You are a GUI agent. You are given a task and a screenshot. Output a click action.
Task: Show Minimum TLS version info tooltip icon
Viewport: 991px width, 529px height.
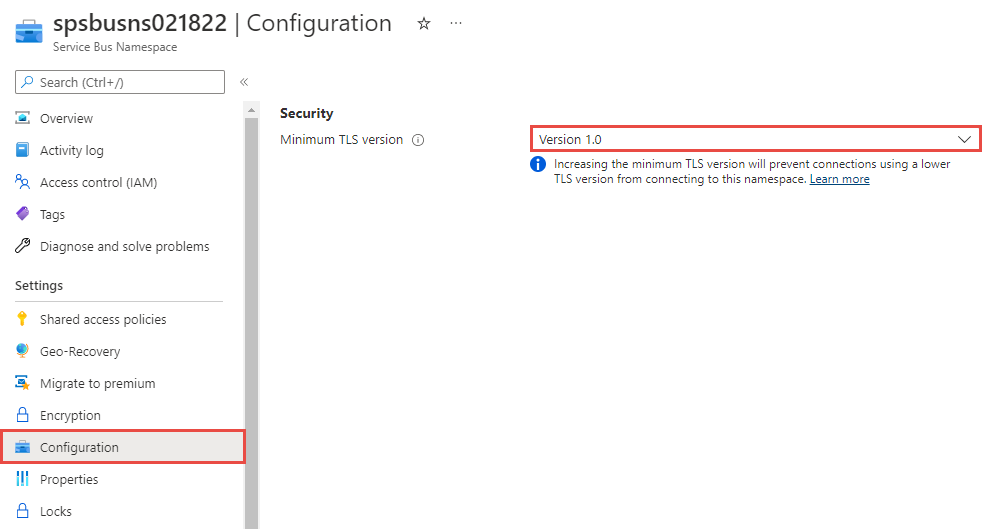pos(418,140)
